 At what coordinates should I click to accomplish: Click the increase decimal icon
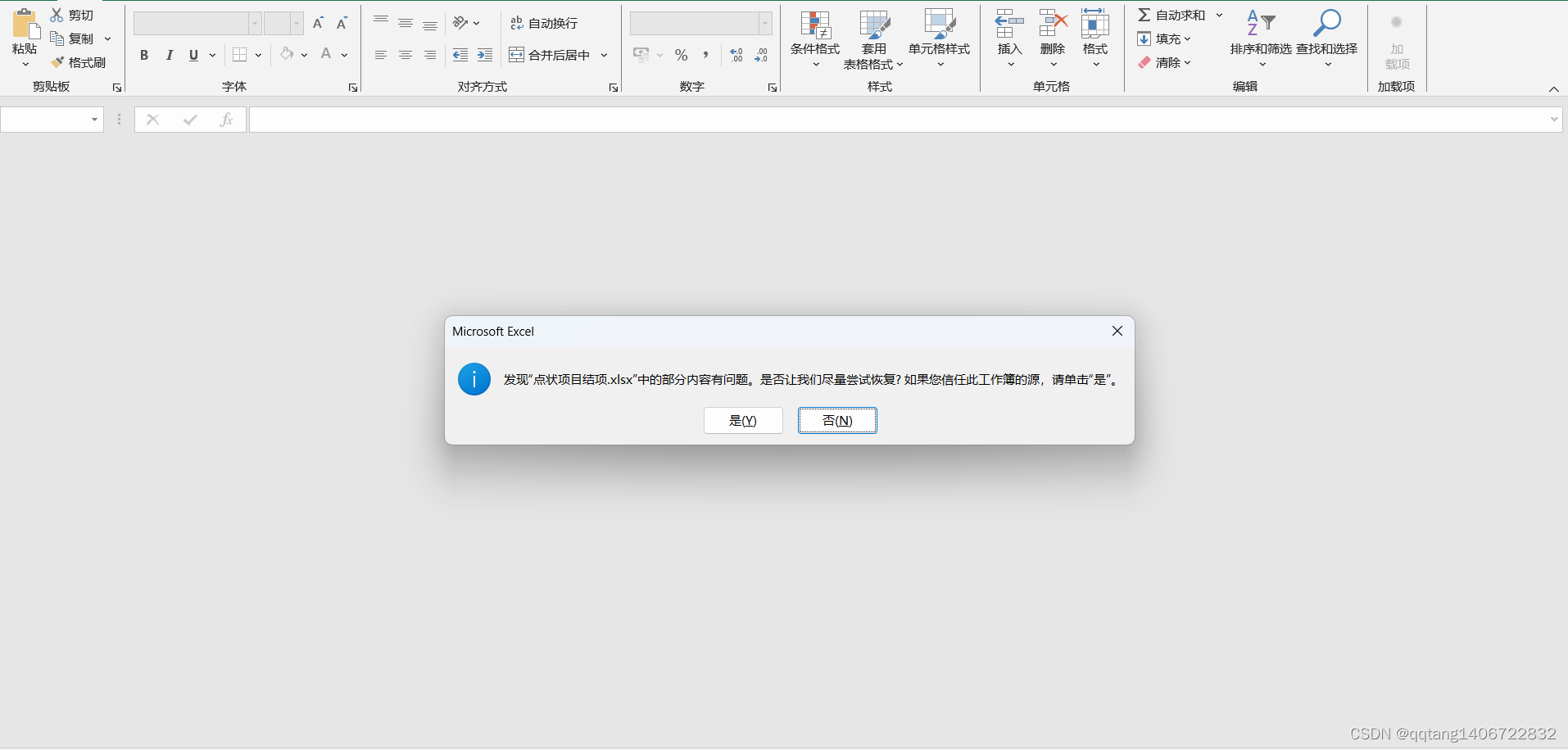[736, 55]
